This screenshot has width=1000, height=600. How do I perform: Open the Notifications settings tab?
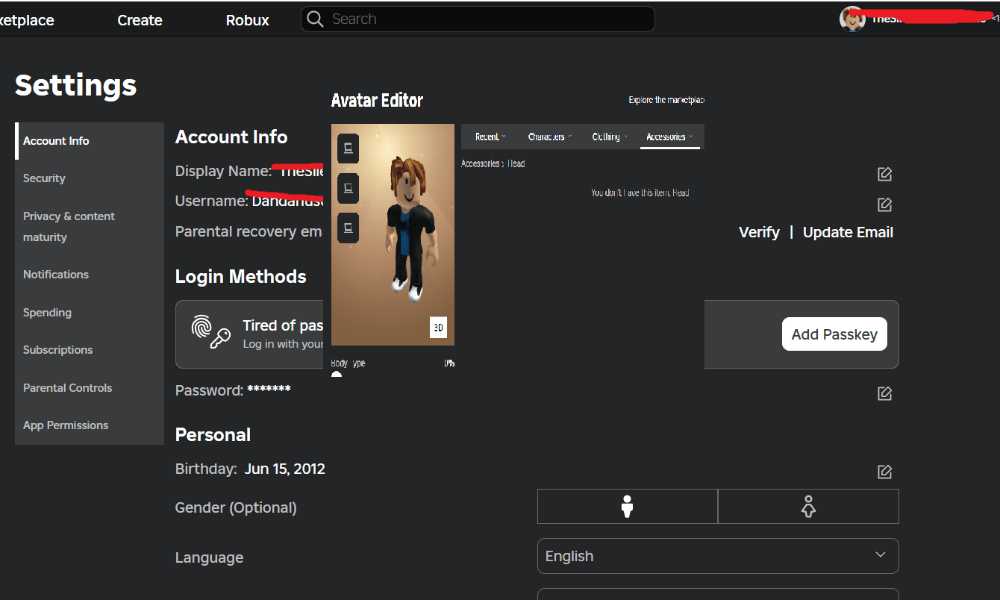pos(89,274)
